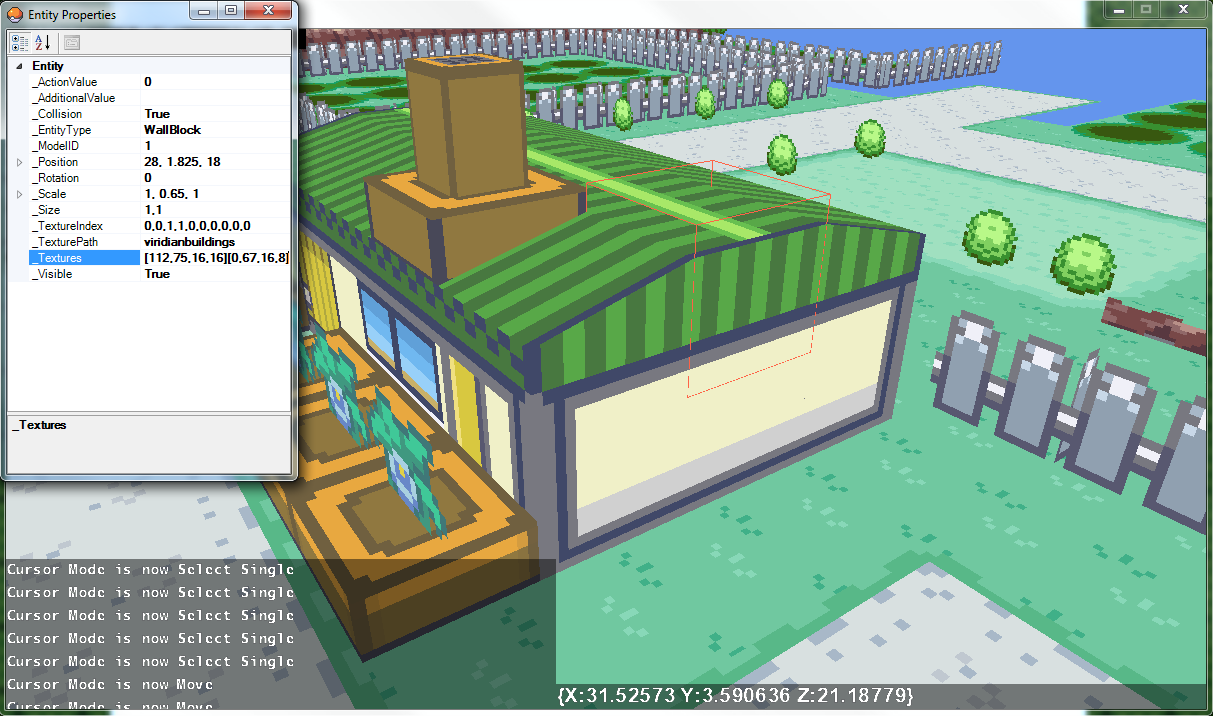The image size is (1213, 716).
Task: Maximize the main editor window
Action: point(1146,10)
